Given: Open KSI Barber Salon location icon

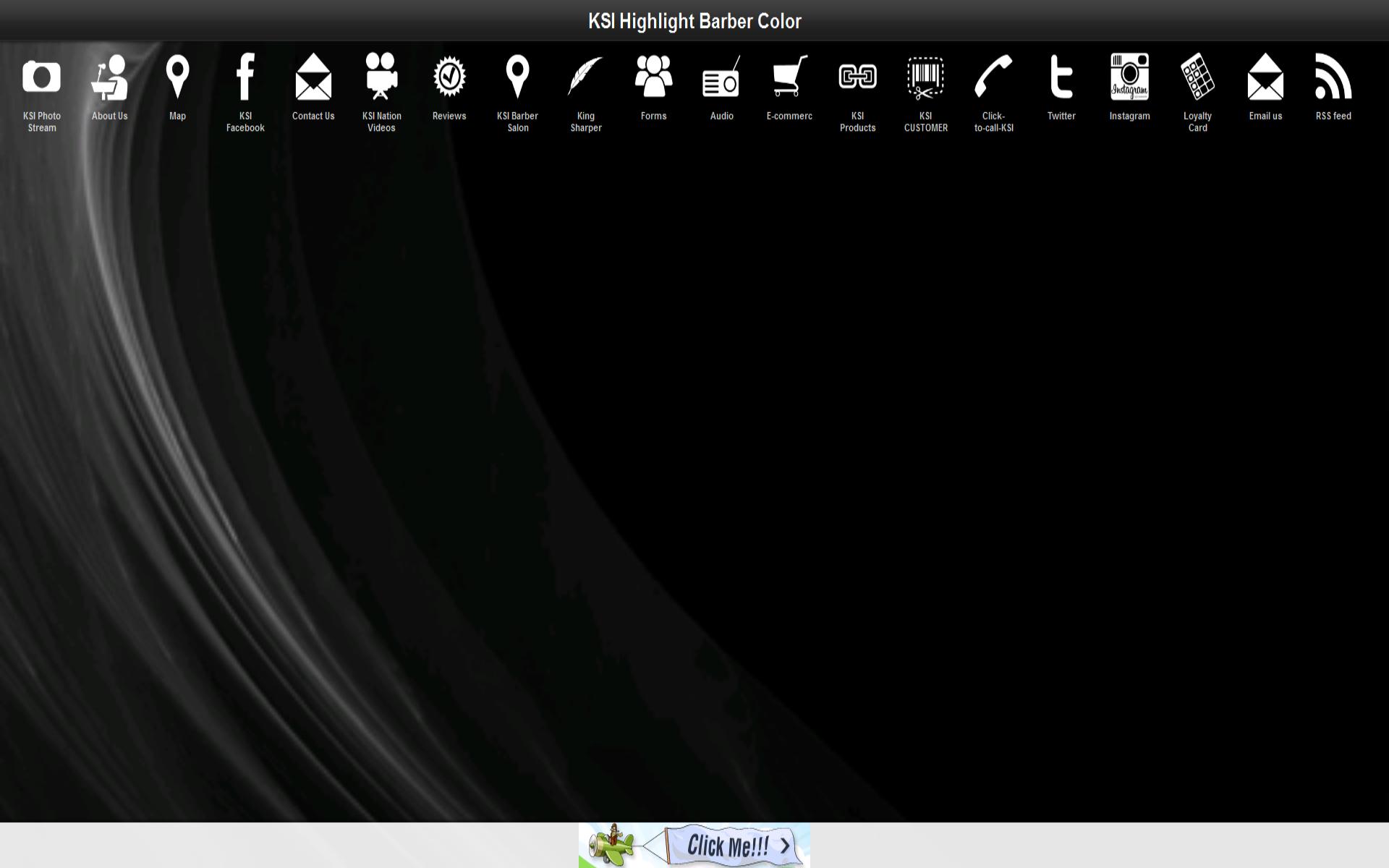Looking at the screenshot, I should tap(517, 77).
